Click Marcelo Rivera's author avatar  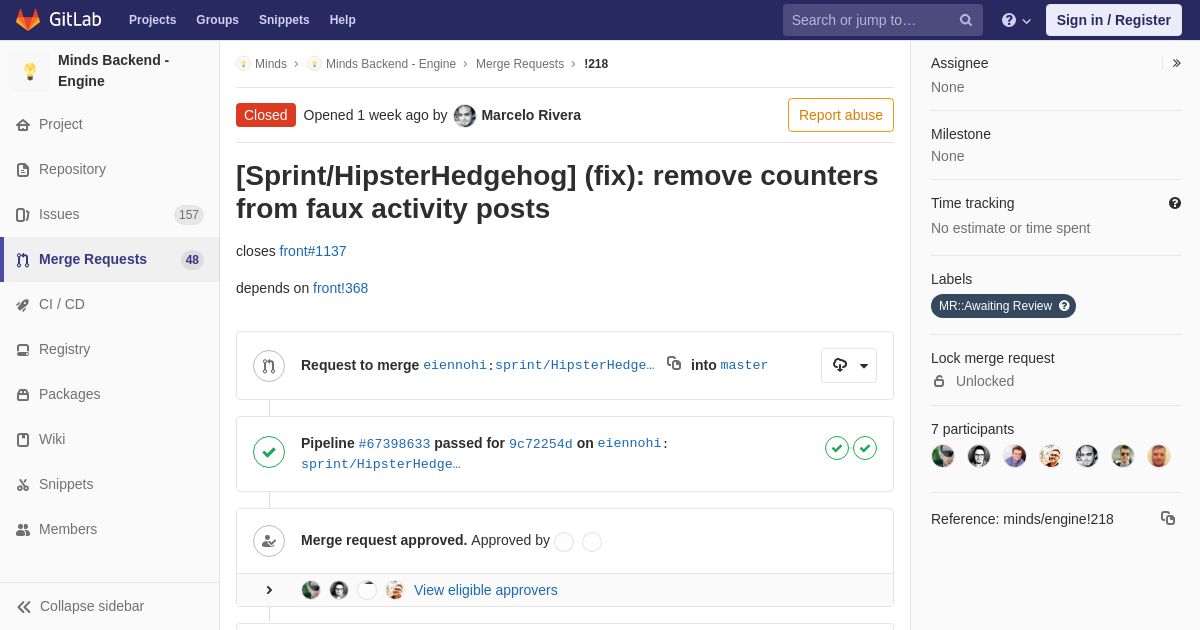coord(465,116)
